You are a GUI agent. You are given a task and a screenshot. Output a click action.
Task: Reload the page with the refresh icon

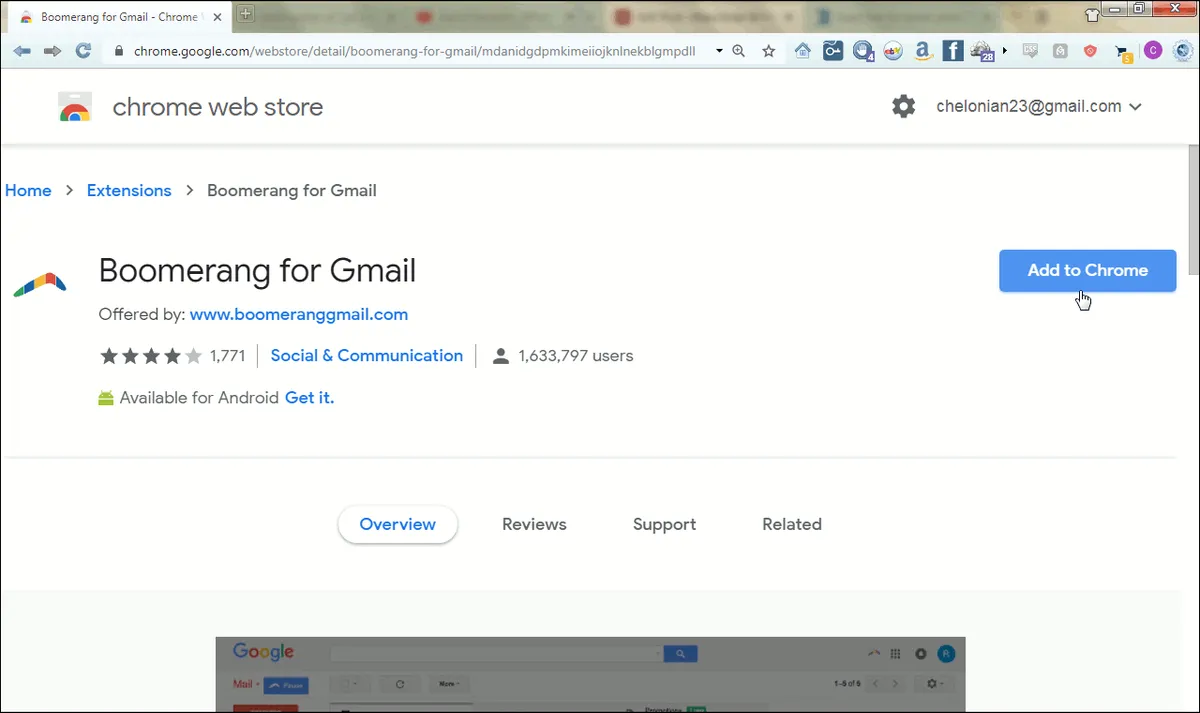click(84, 51)
